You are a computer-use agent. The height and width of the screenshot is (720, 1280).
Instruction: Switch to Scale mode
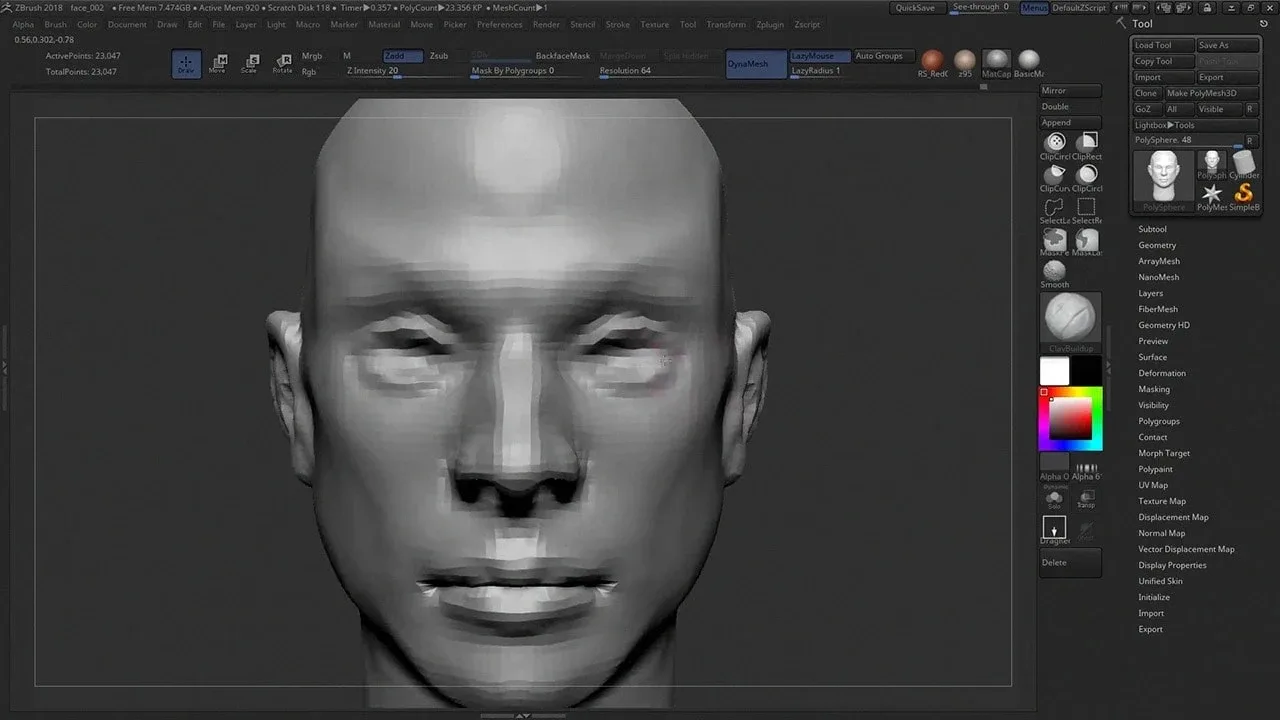[x=250, y=64]
